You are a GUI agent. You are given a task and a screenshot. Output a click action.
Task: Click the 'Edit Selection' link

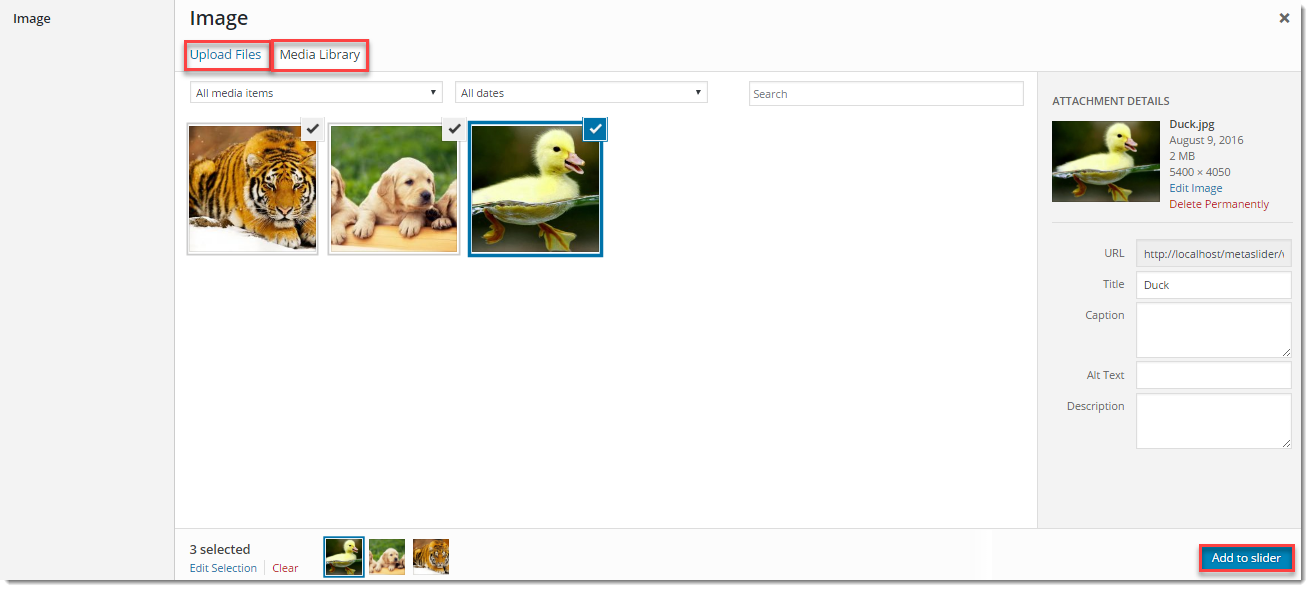tap(223, 568)
